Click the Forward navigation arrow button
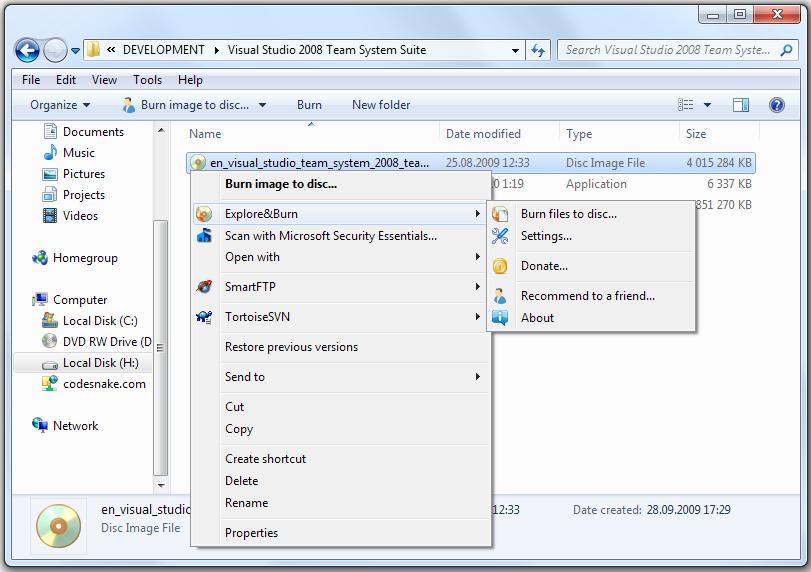 tap(55, 50)
